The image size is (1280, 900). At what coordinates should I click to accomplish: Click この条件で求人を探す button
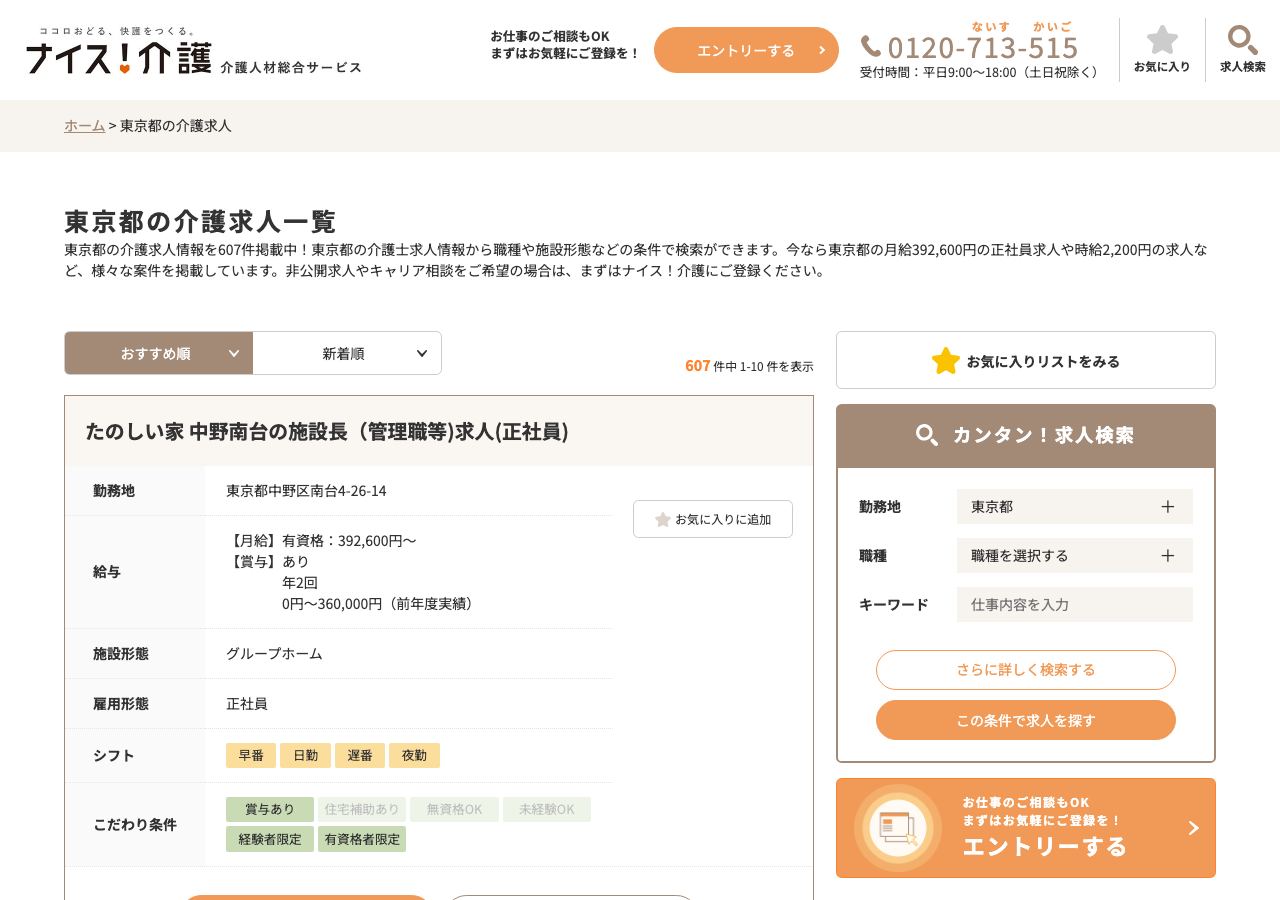(1026, 720)
